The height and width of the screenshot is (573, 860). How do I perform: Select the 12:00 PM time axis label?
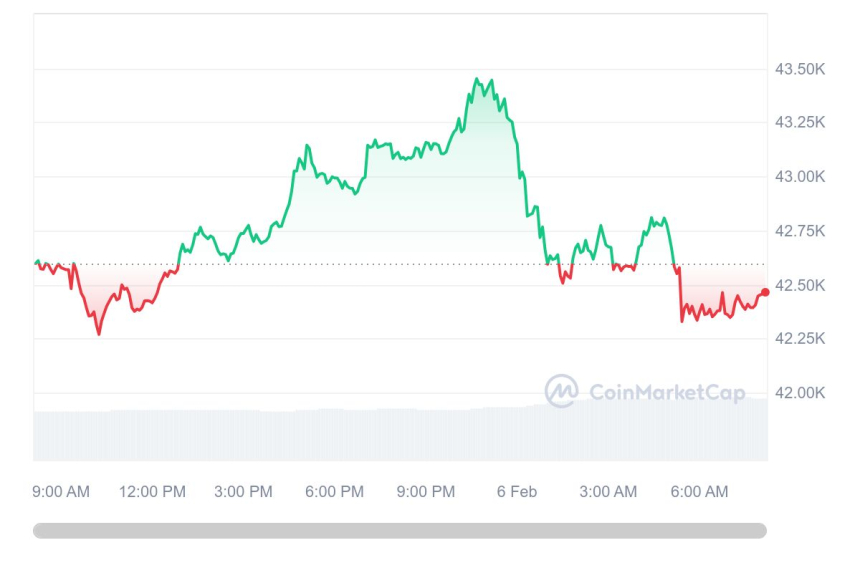coord(152,492)
